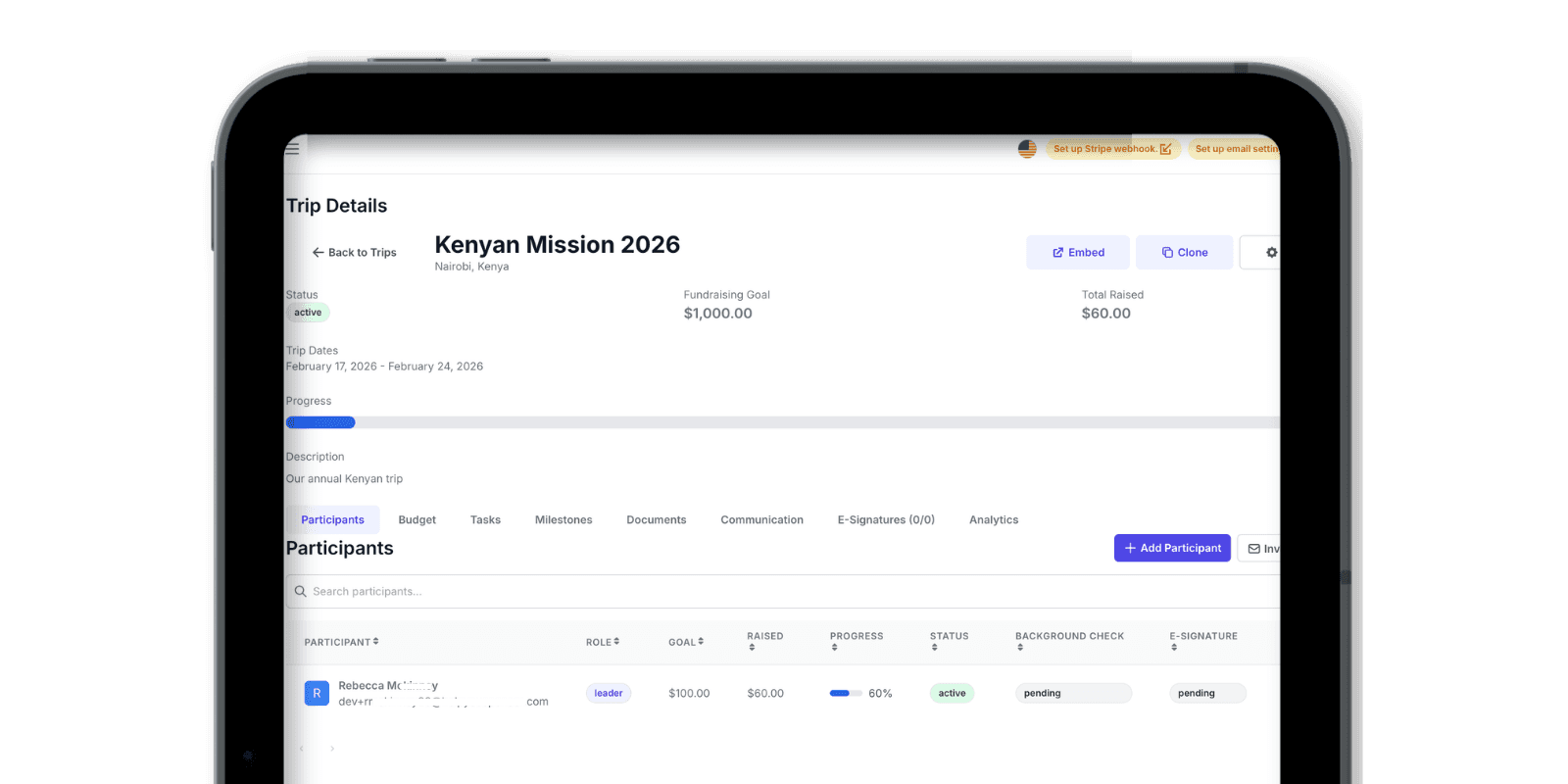Click the Kenyan Mission 2026 title

pos(557,245)
